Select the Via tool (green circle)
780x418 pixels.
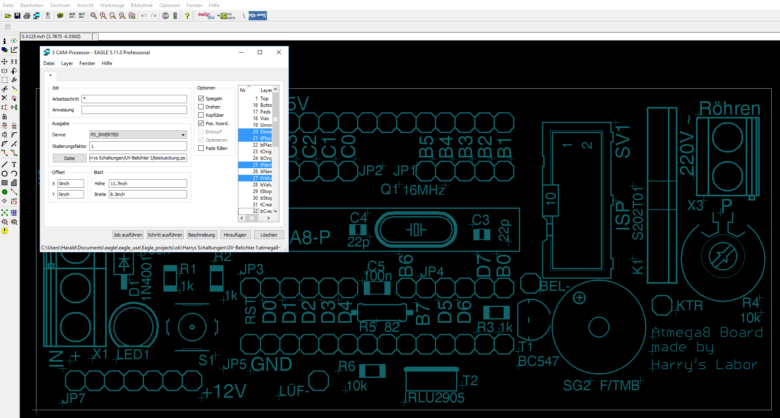pyautogui.click(x=4, y=192)
